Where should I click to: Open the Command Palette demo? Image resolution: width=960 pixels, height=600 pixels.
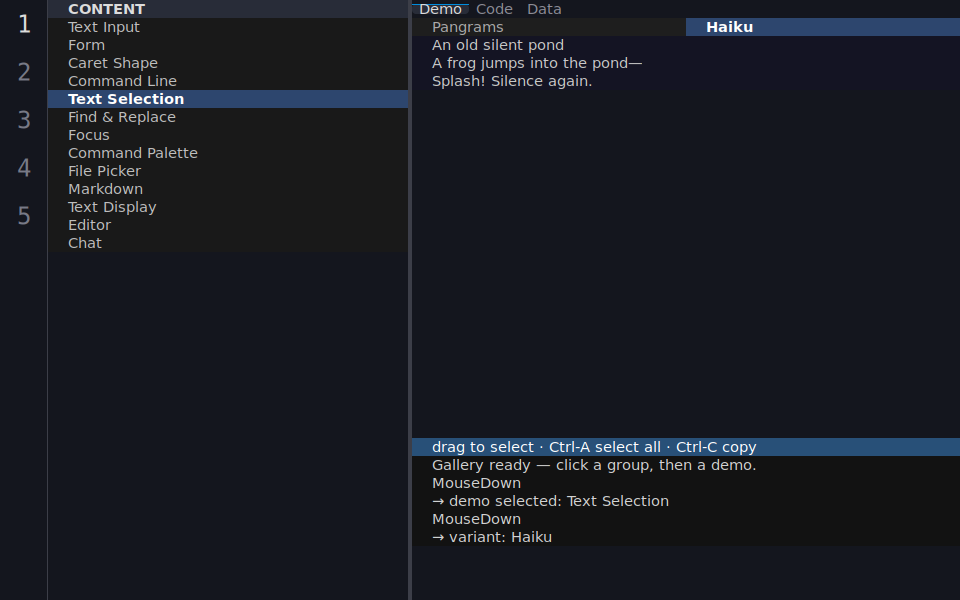(228, 153)
